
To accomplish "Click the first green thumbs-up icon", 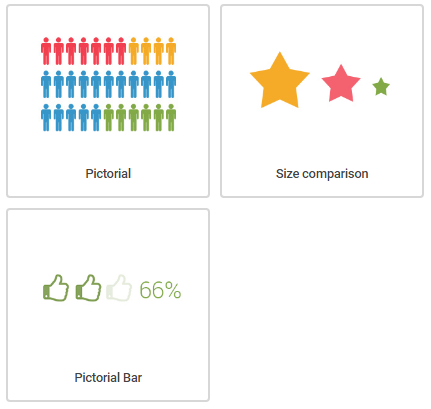I will (x=56, y=288).
